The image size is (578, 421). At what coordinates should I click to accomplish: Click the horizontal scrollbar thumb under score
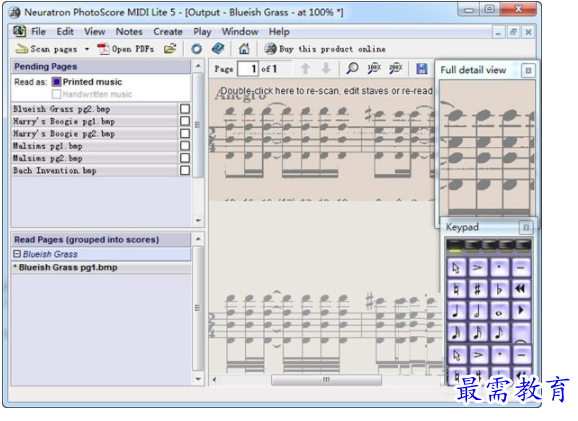click(x=326, y=379)
